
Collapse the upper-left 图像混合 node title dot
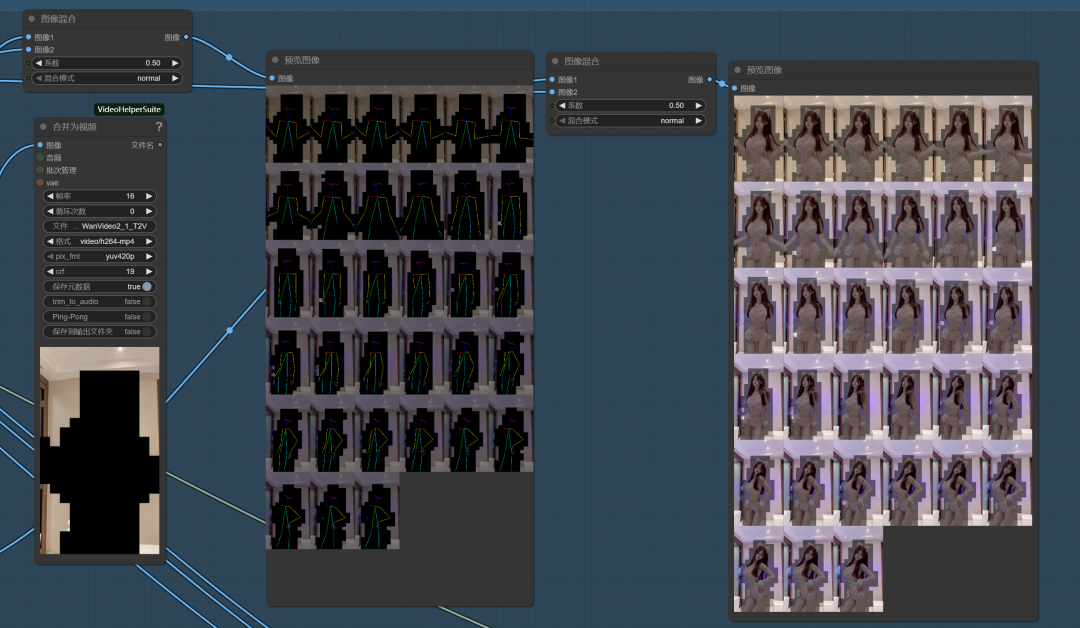pos(32,19)
